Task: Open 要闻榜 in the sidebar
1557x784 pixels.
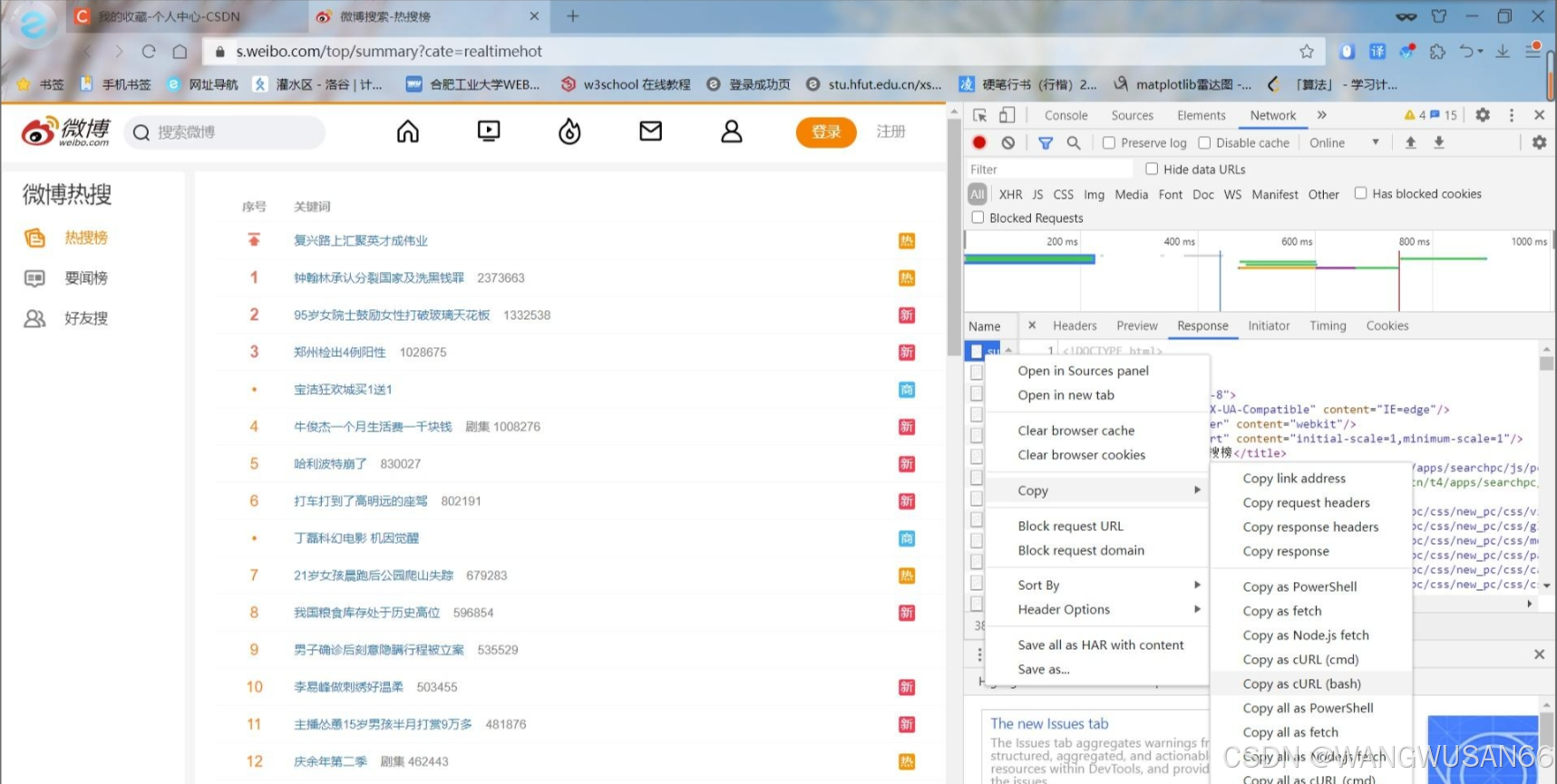Action: point(86,278)
